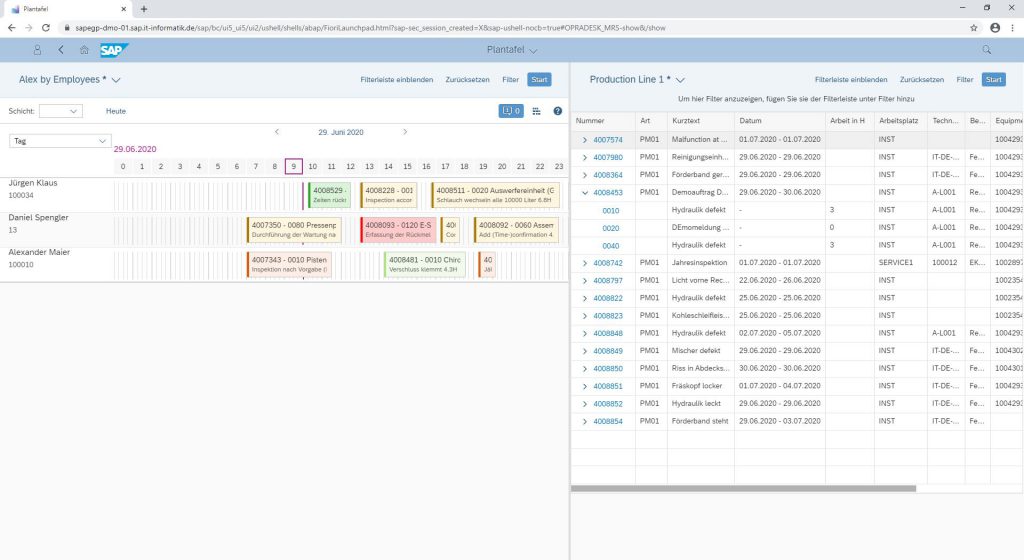Viewport: 1024px width, 560px height.
Task: Select employee row Jürgen Klaus
Action: click(284, 194)
